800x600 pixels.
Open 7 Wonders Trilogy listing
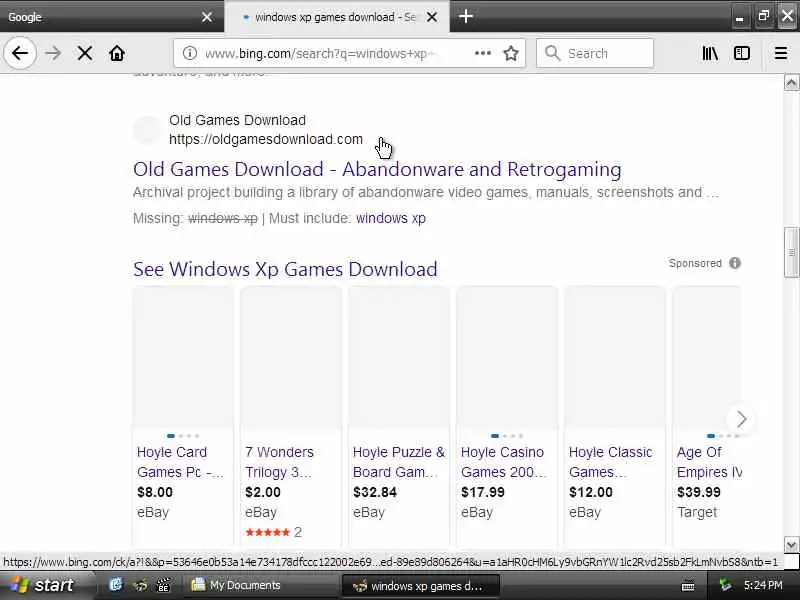279,462
